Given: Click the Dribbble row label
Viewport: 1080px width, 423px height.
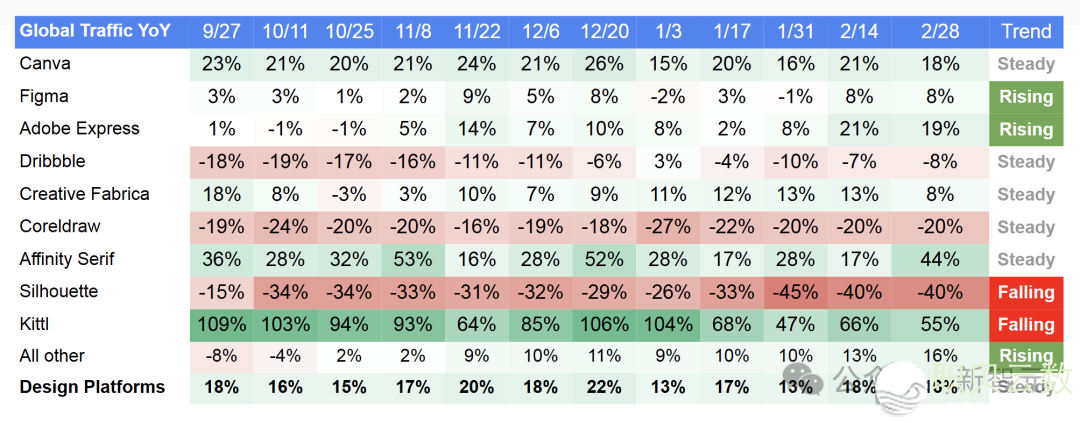Looking at the screenshot, I should [x=53, y=161].
